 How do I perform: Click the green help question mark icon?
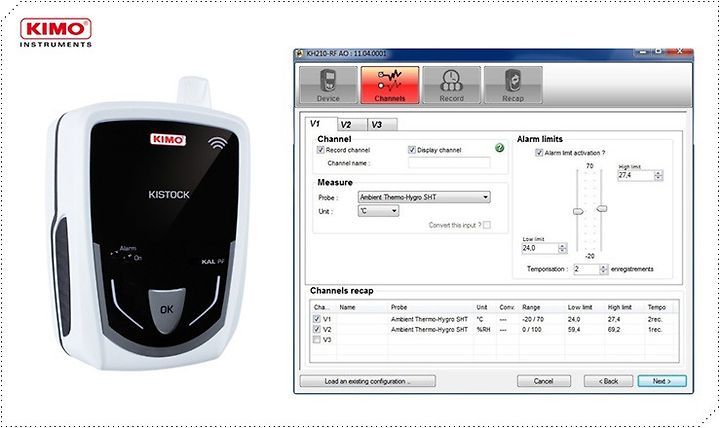point(500,148)
